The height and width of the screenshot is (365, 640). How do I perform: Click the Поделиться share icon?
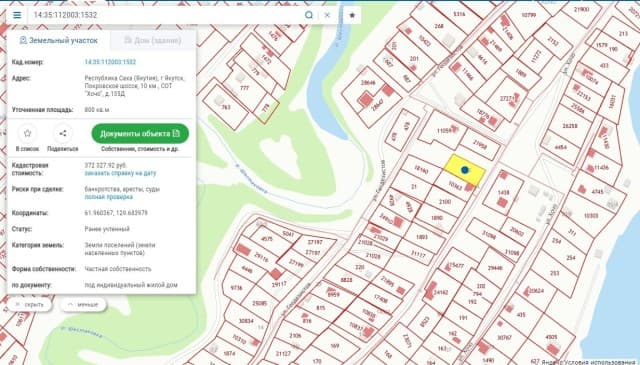tap(62, 134)
